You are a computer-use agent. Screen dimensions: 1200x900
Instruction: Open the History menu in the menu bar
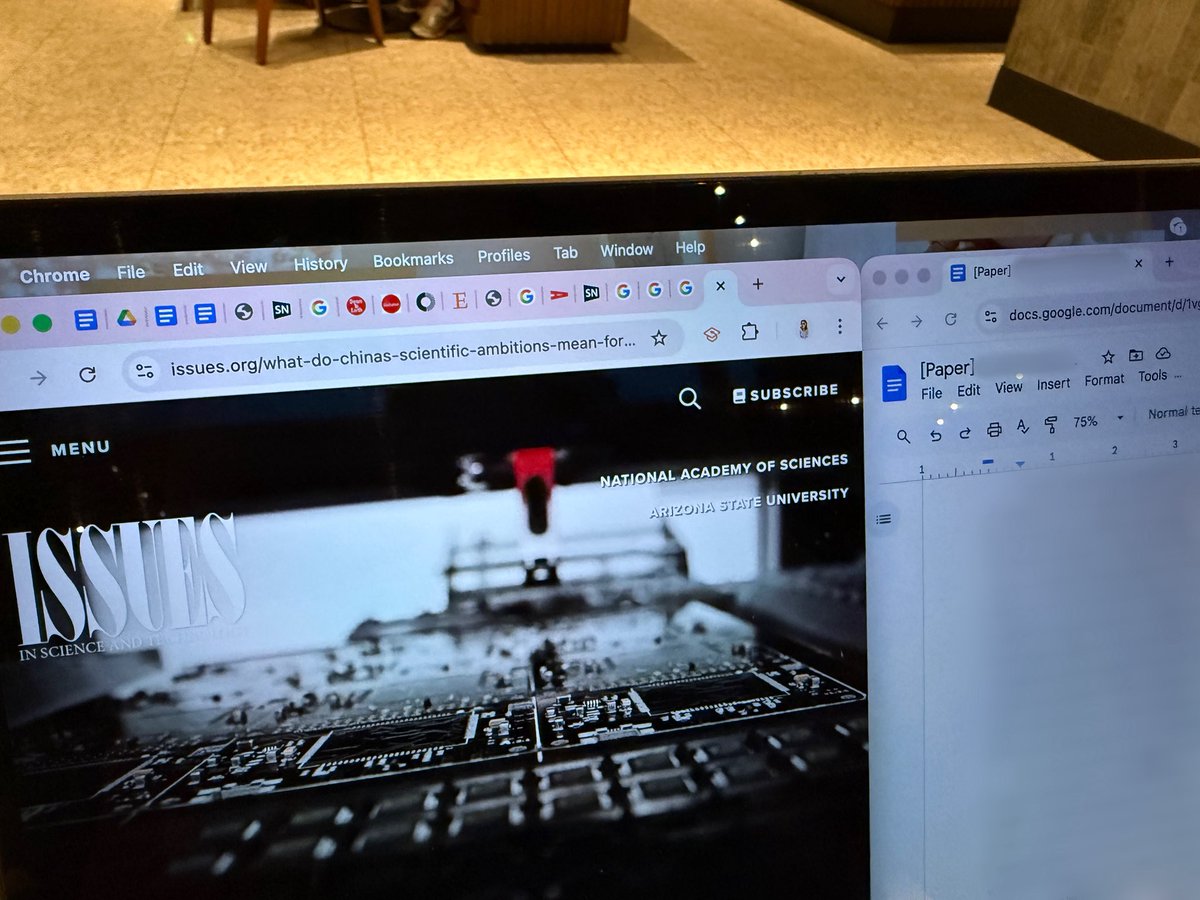tap(321, 264)
